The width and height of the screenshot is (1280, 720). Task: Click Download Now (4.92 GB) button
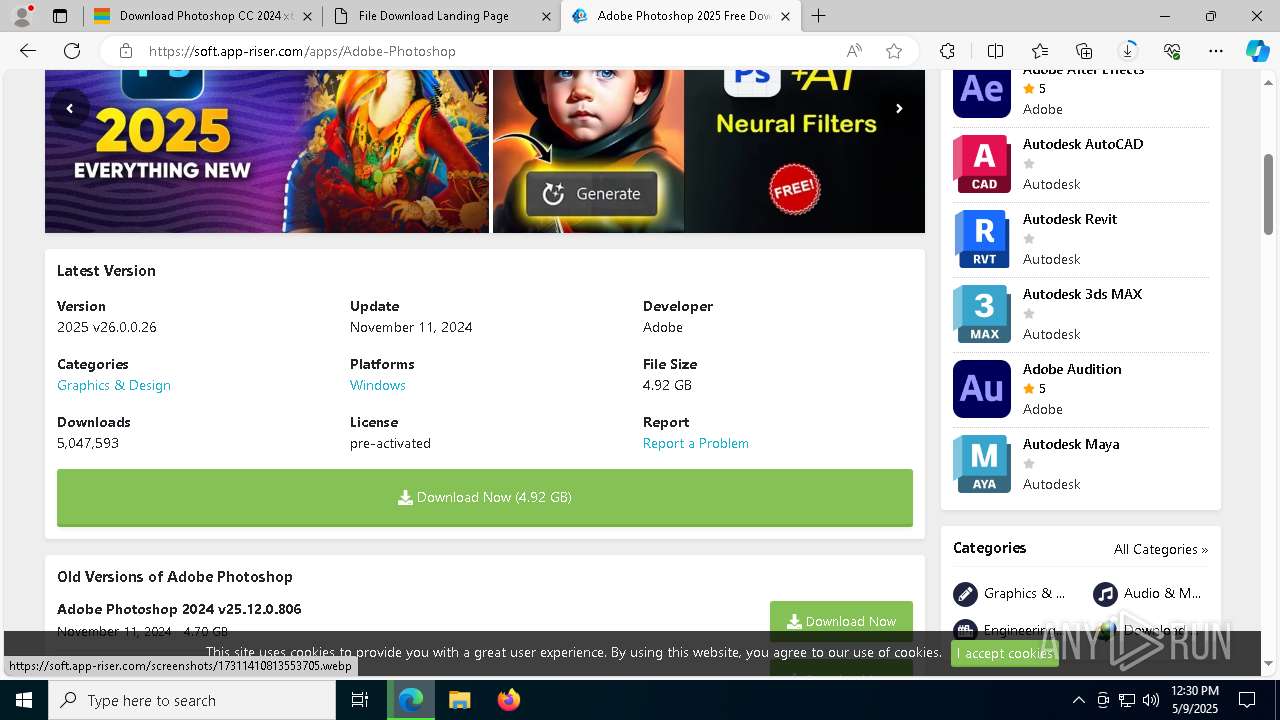pos(485,497)
